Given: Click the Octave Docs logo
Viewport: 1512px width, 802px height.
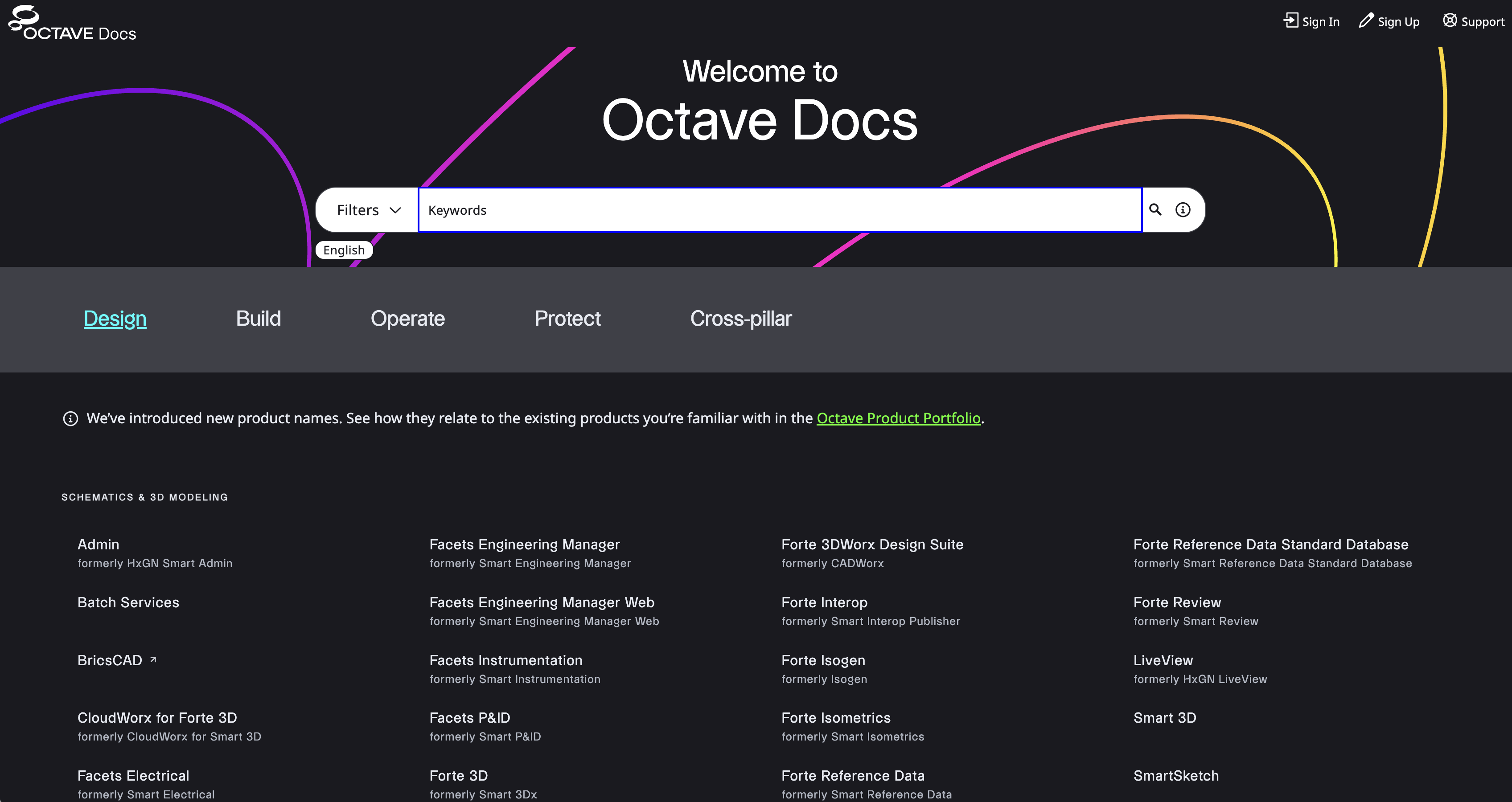Looking at the screenshot, I should [72, 24].
